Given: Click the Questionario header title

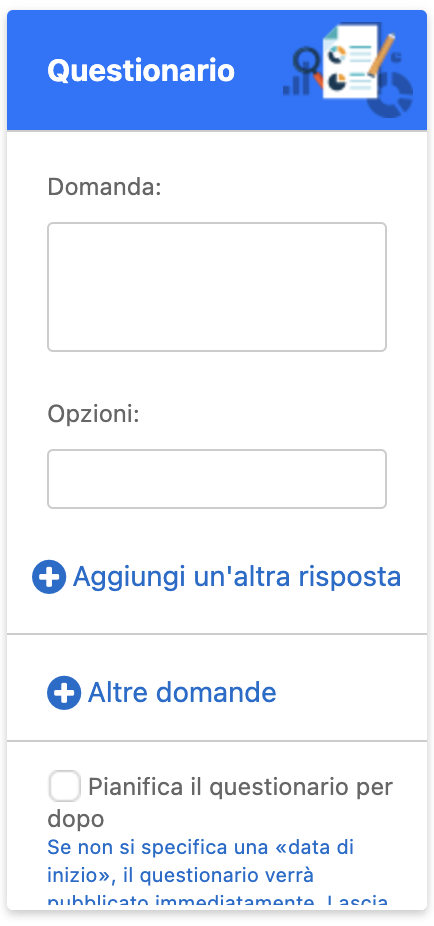Looking at the screenshot, I should pyautogui.click(x=141, y=71).
